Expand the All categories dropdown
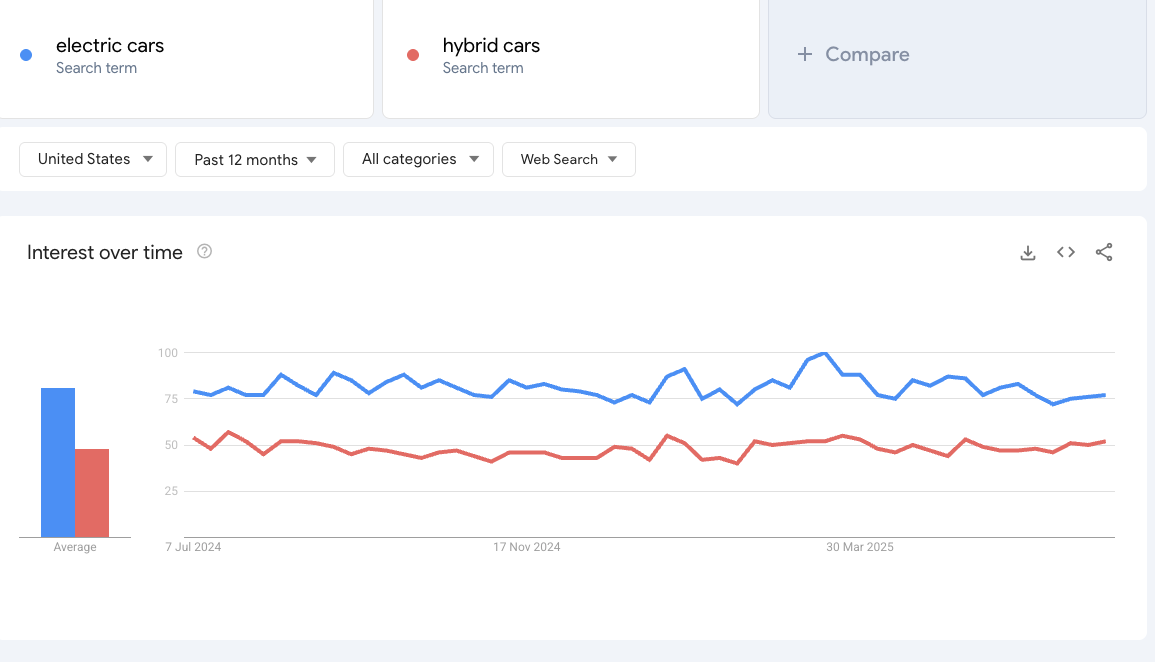The height and width of the screenshot is (662, 1155). click(418, 159)
